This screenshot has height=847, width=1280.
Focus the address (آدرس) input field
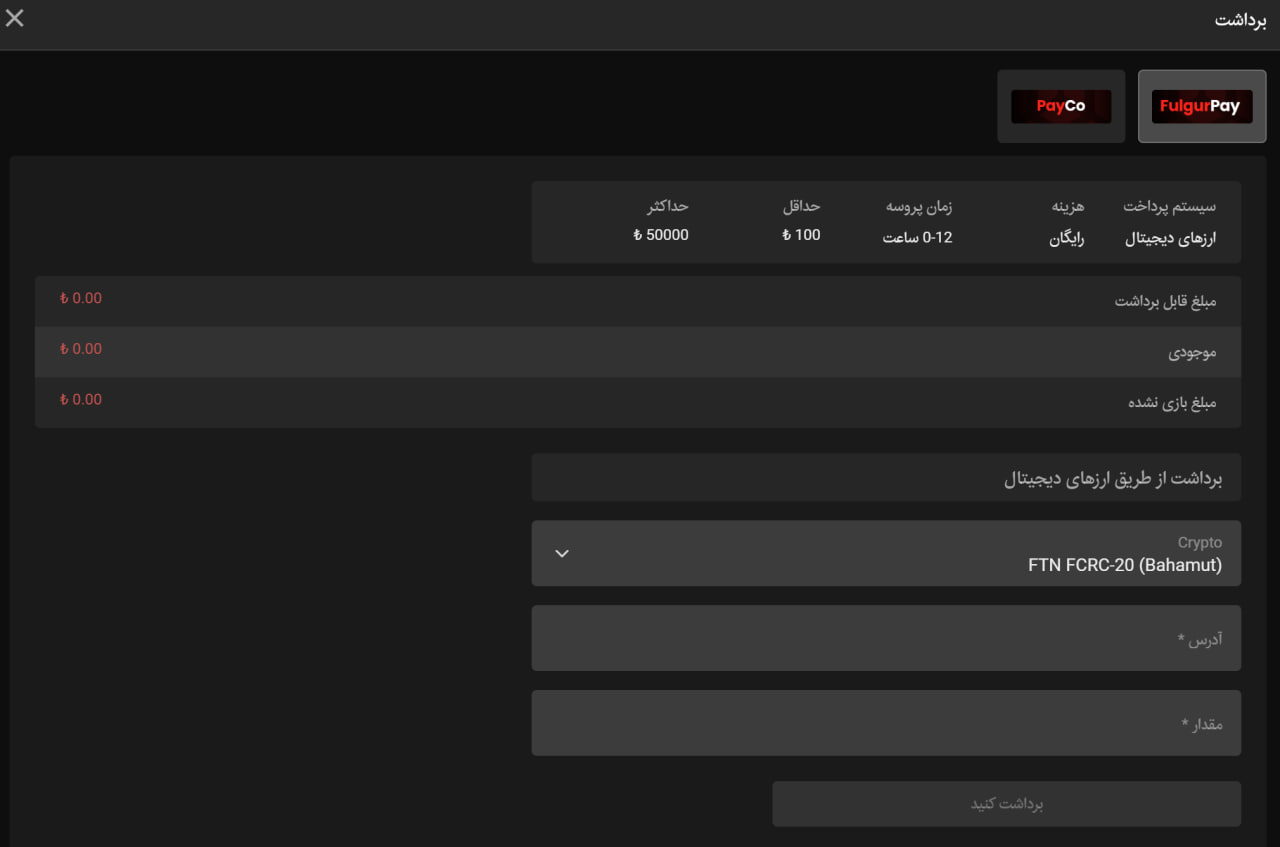885,638
